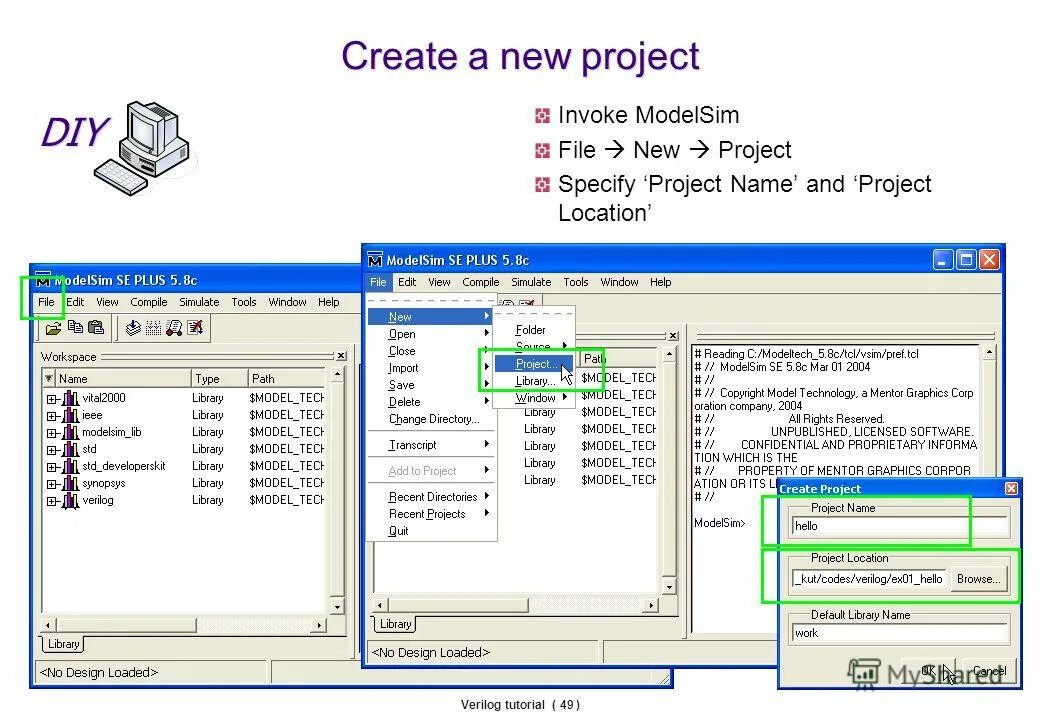Choose Library... from the New submenu
1040x720 pixels.
(x=535, y=381)
